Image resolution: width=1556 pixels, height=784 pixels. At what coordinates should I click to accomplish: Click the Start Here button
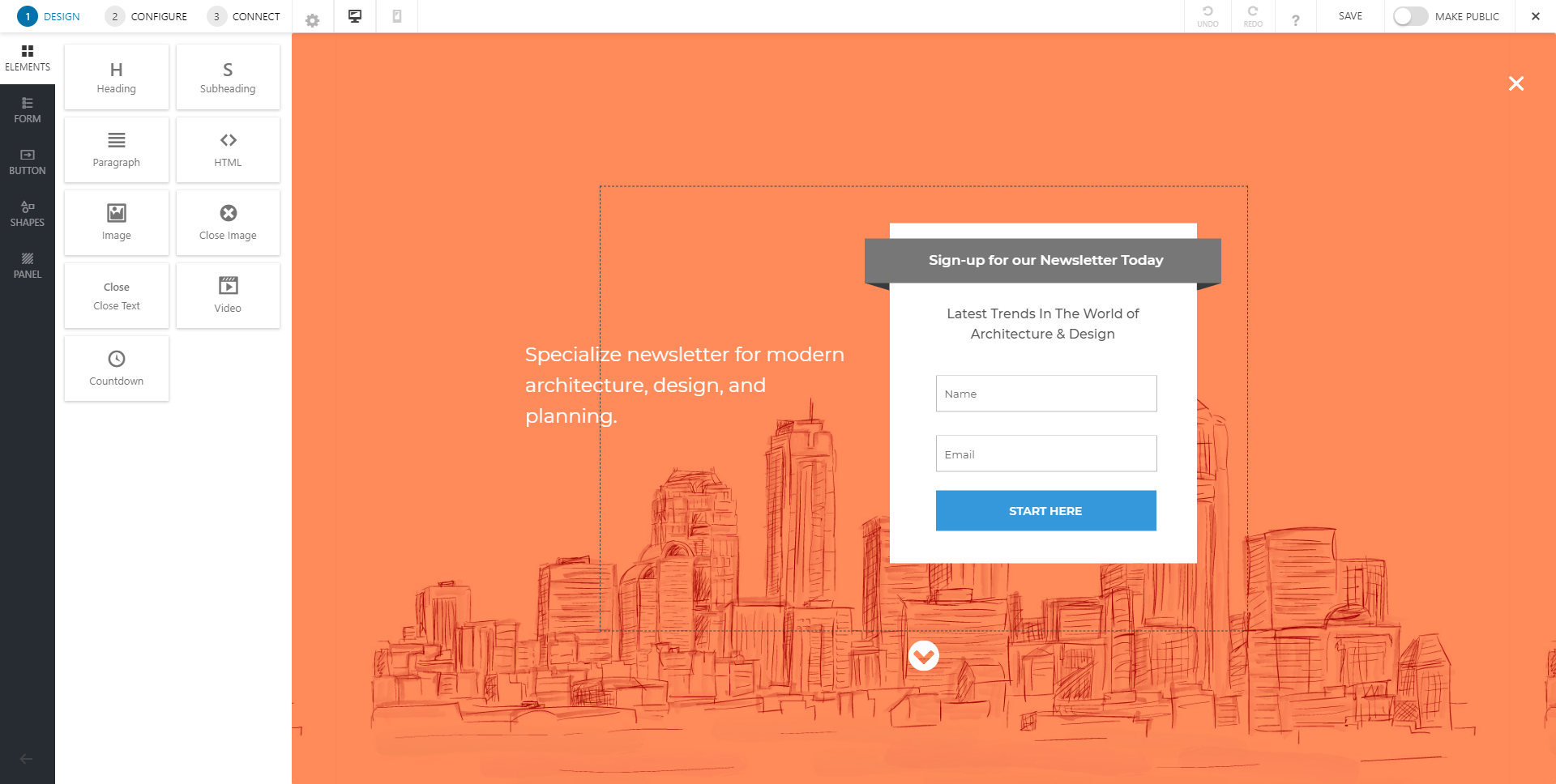pos(1045,510)
